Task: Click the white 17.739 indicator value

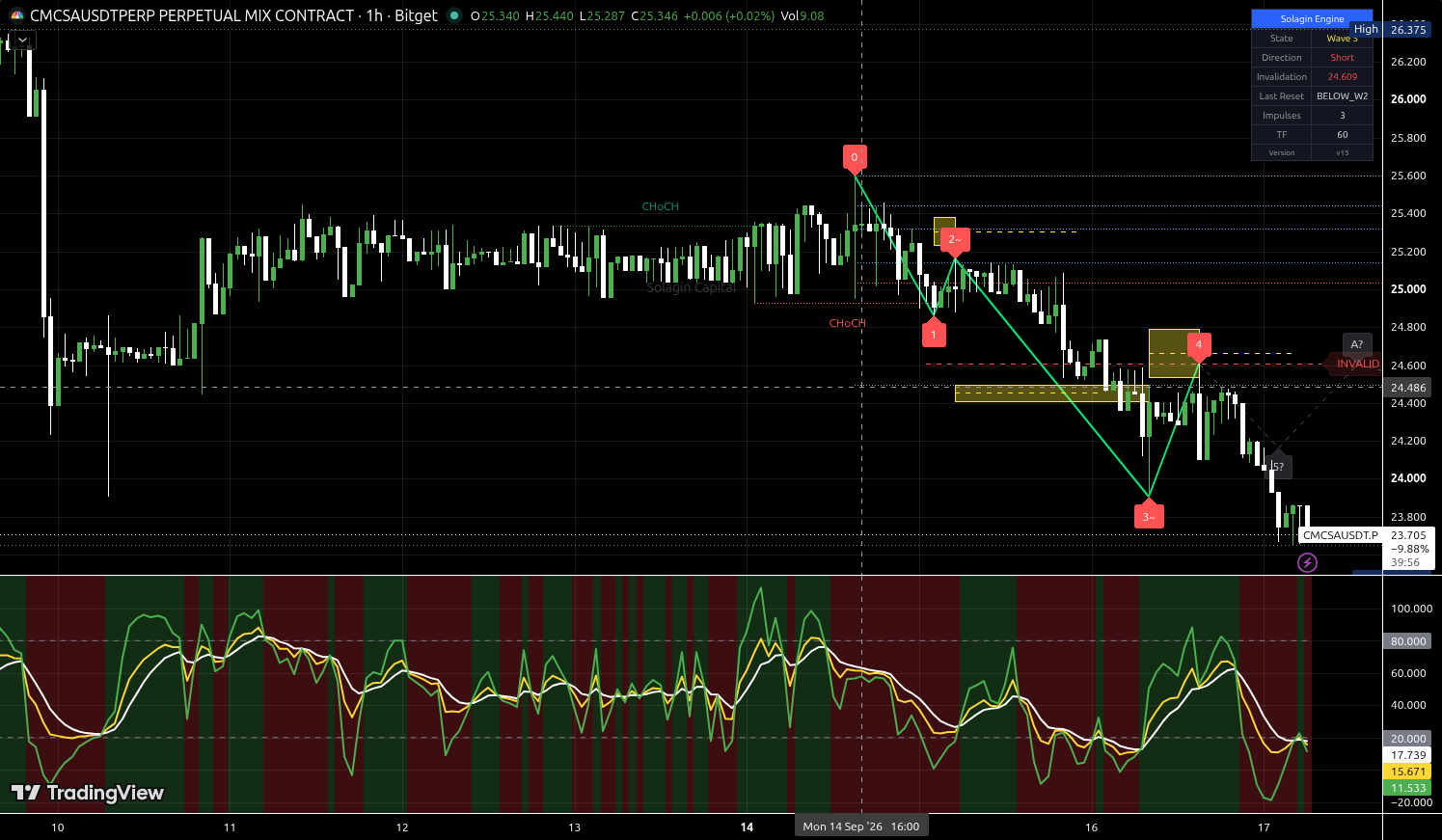Action: point(1408,755)
